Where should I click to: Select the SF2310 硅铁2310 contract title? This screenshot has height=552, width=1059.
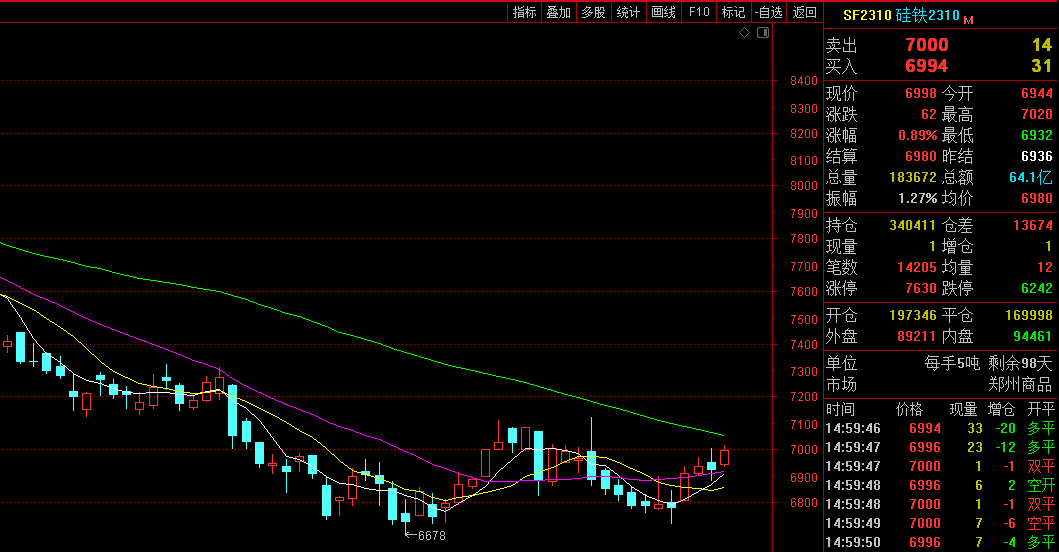(900, 15)
